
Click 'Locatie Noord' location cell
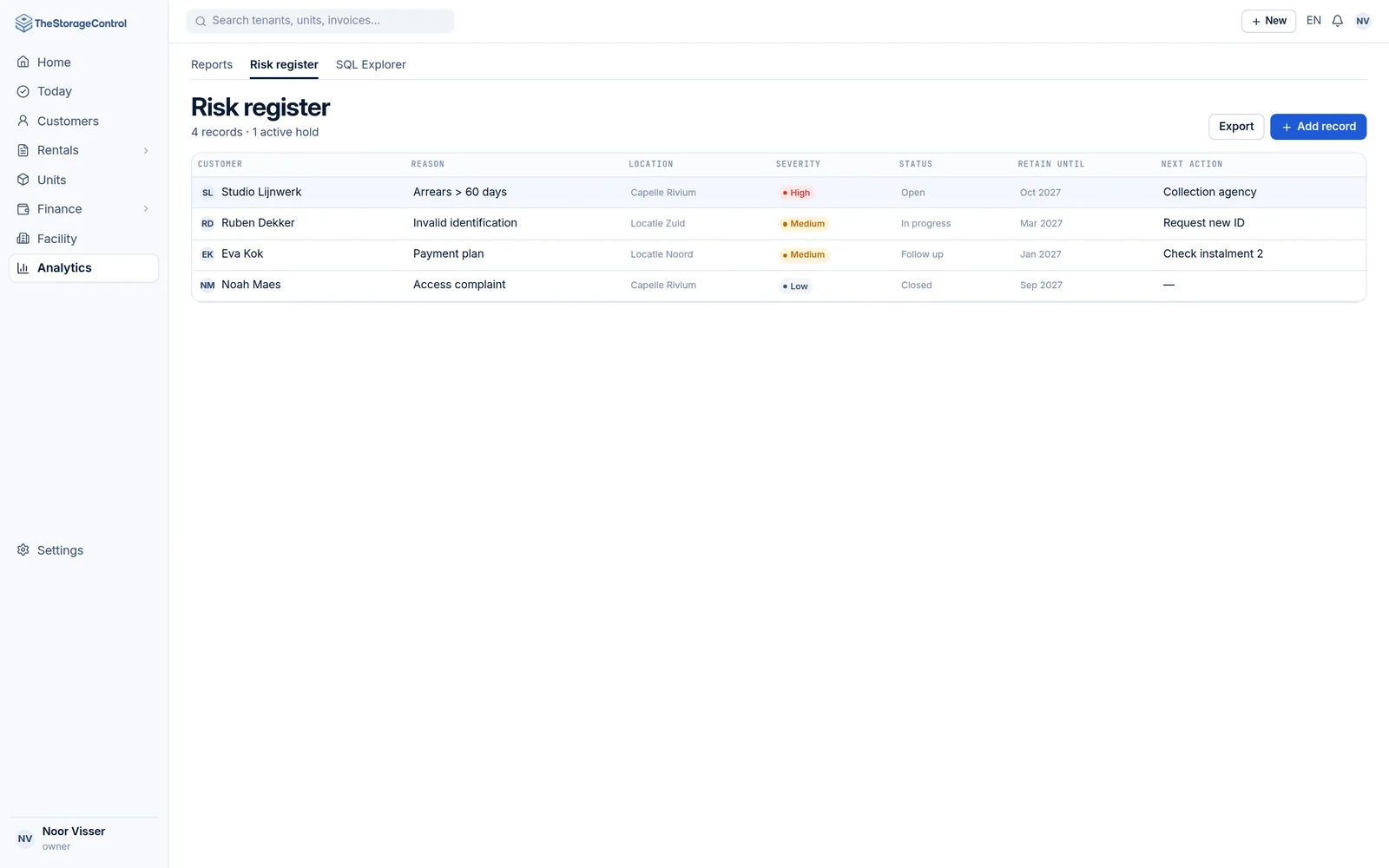coord(662,254)
